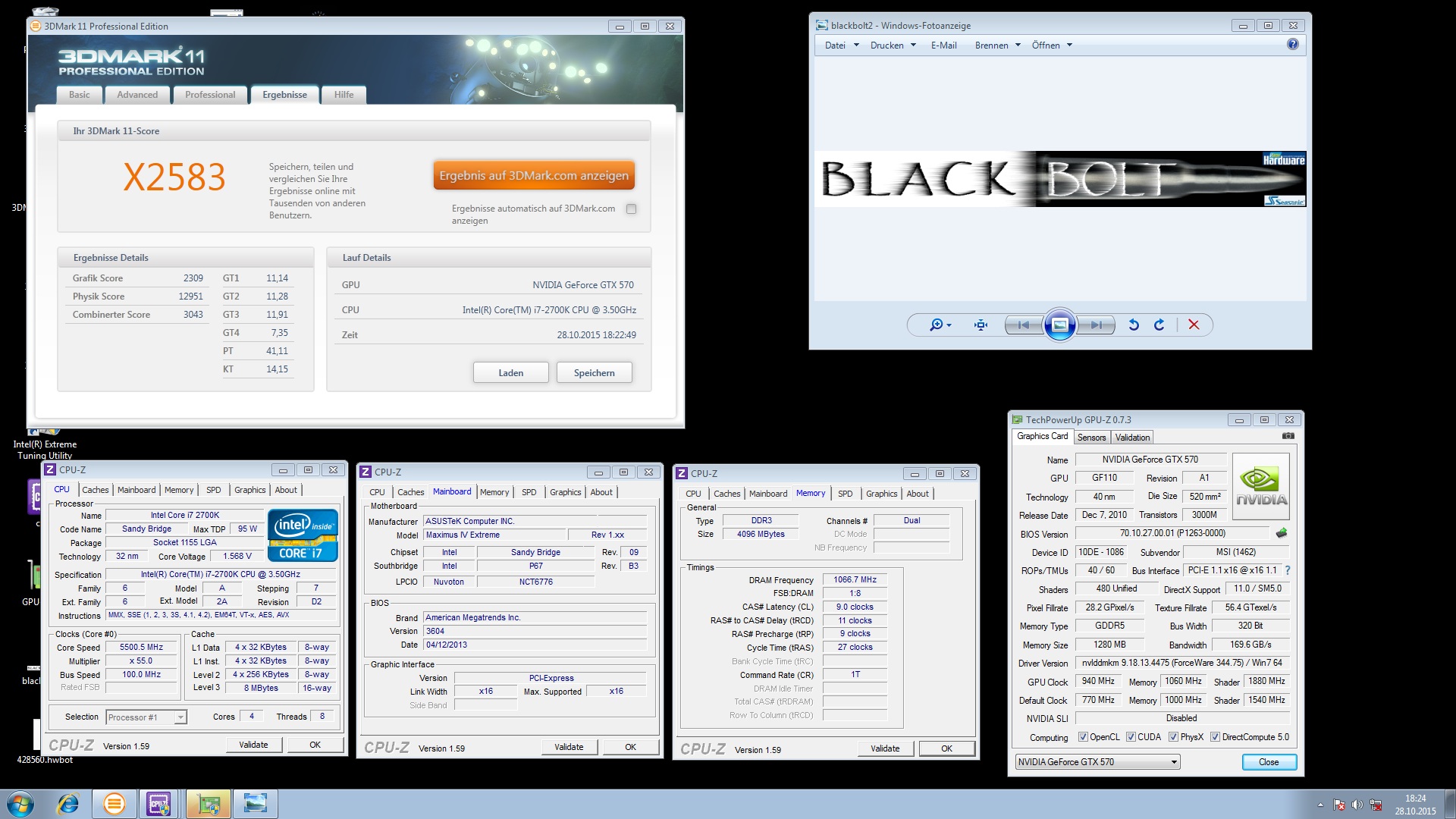Select the Validation tab in GPU-Z
Viewport: 1456px width, 819px height.
tap(1132, 438)
